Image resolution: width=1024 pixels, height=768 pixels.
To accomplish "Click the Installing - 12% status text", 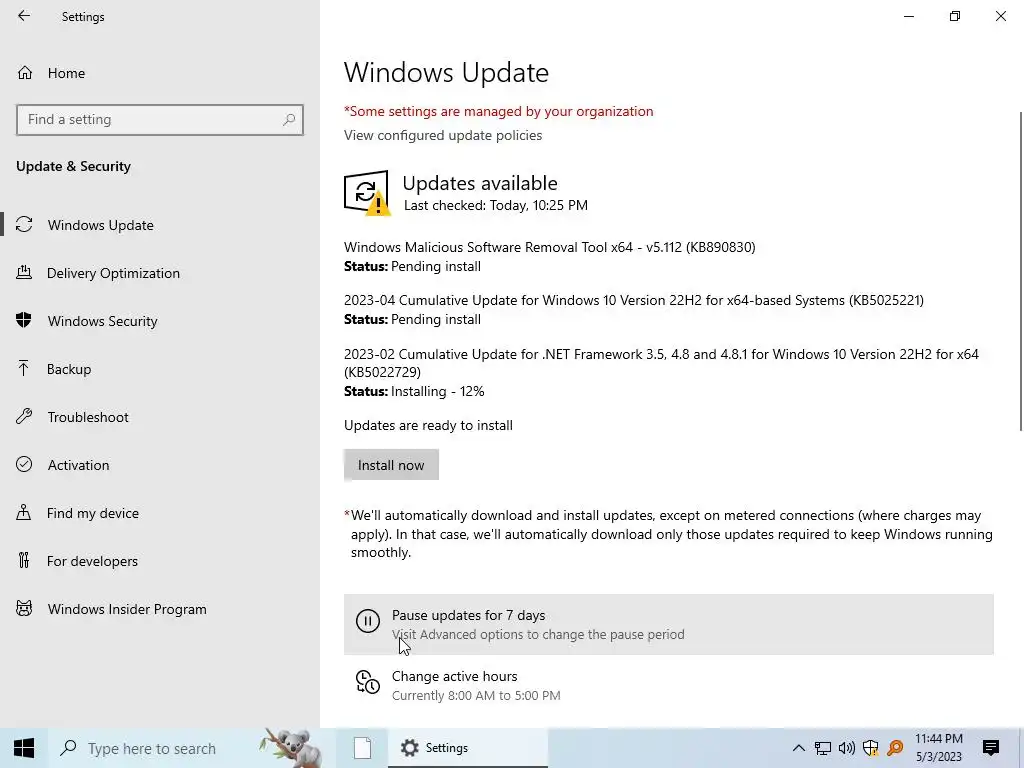I will [438, 392].
